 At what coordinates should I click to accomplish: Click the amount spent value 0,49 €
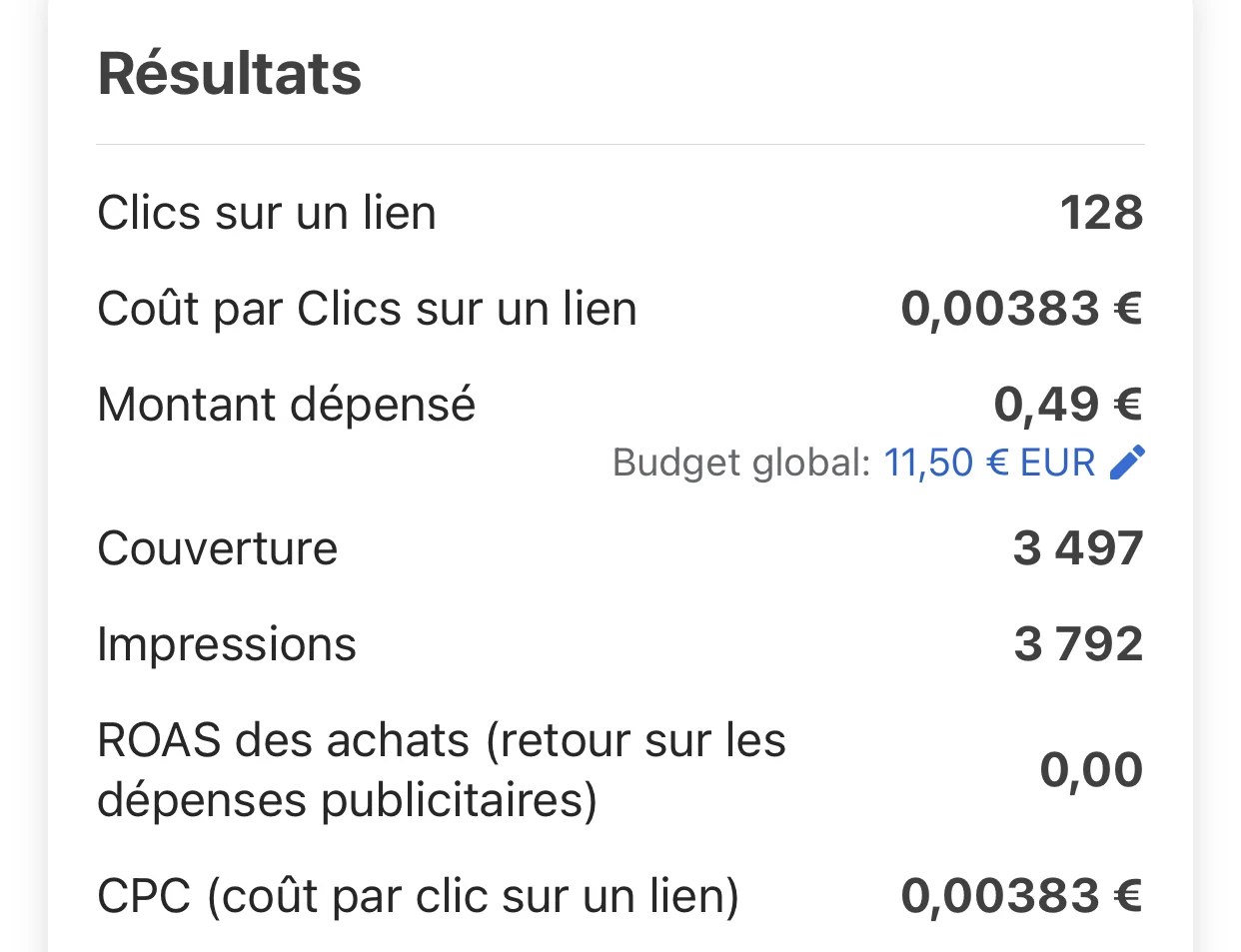pyautogui.click(x=1067, y=405)
